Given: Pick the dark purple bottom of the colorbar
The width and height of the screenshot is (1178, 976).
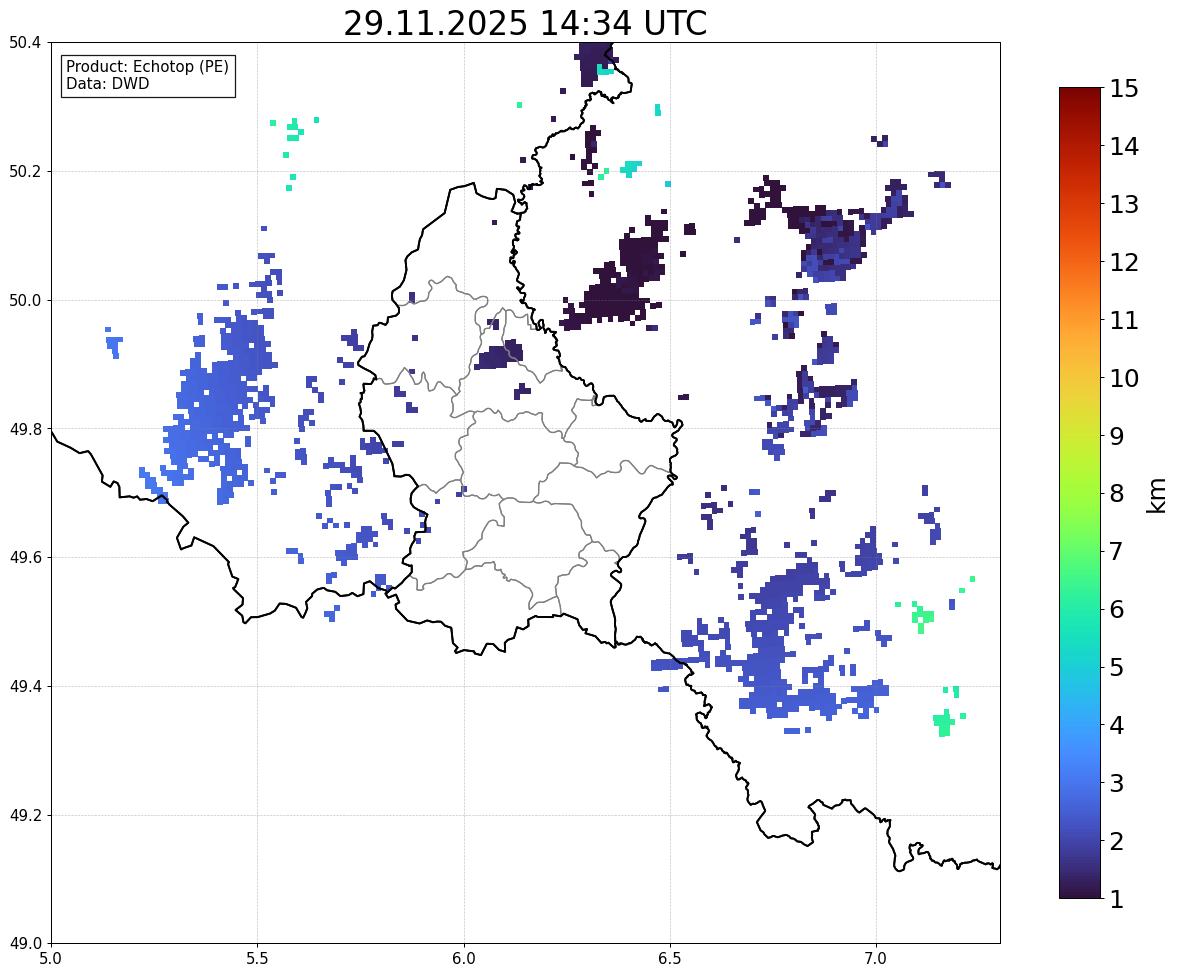Looking at the screenshot, I should pyautogui.click(x=1080, y=893).
